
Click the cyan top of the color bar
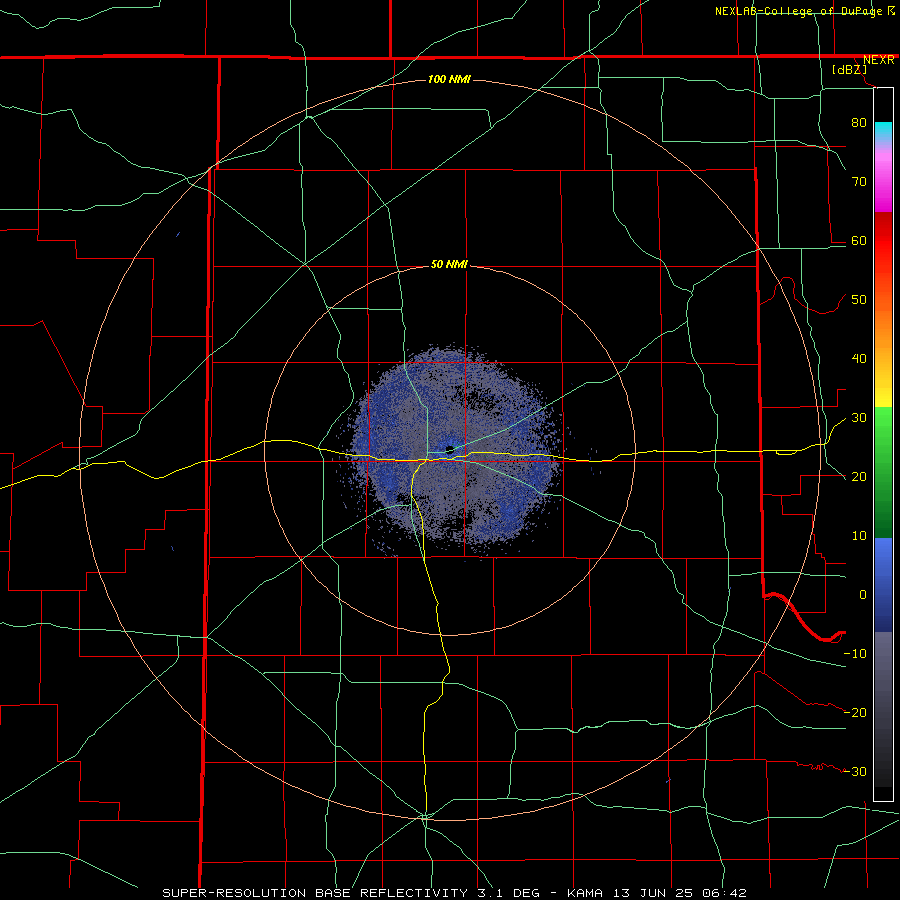(x=883, y=129)
